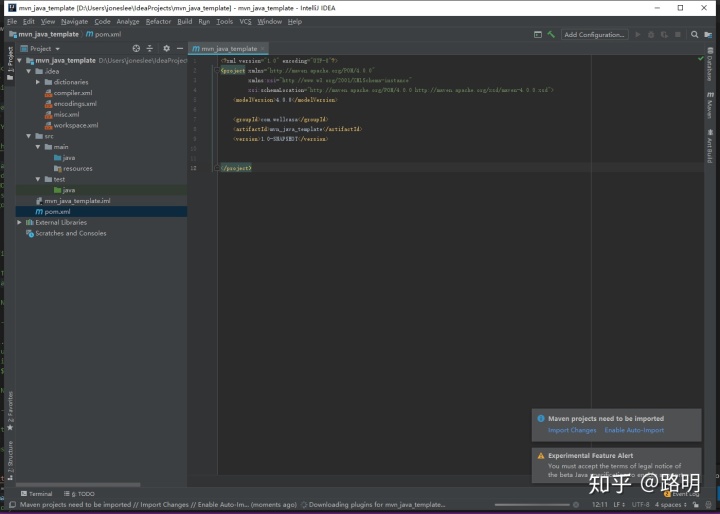The width and height of the screenshot is (720, 514).
Task: Click the Collapse All icon in Project panel
Action: click(x=150, y=48)
